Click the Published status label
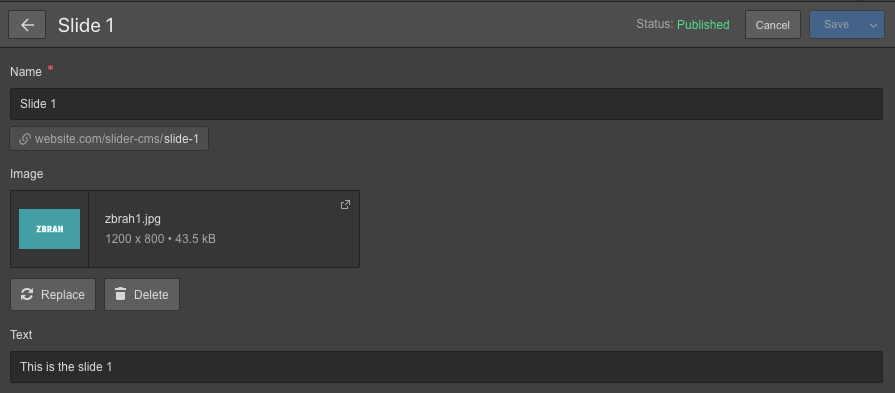 pyautogui.click(x=703, y=25)
